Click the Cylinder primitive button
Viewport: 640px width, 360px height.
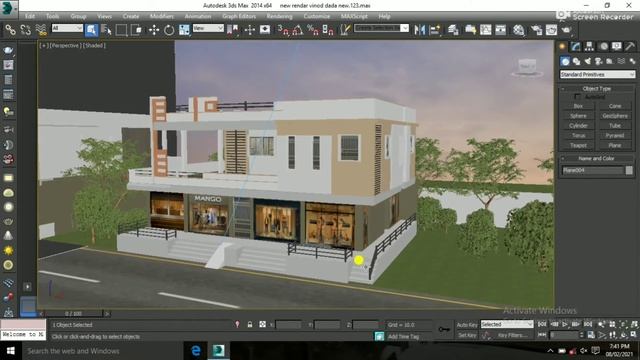pos(578,126)
